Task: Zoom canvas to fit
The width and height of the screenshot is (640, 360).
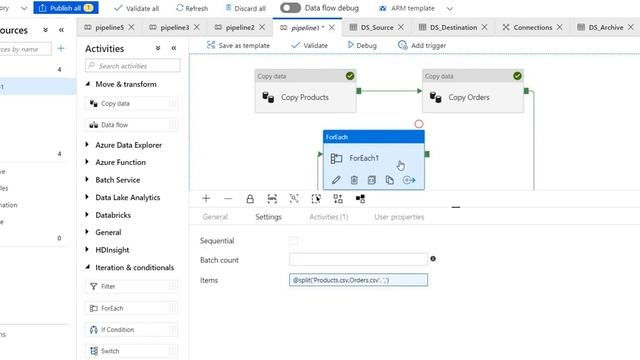Action: 272,199
